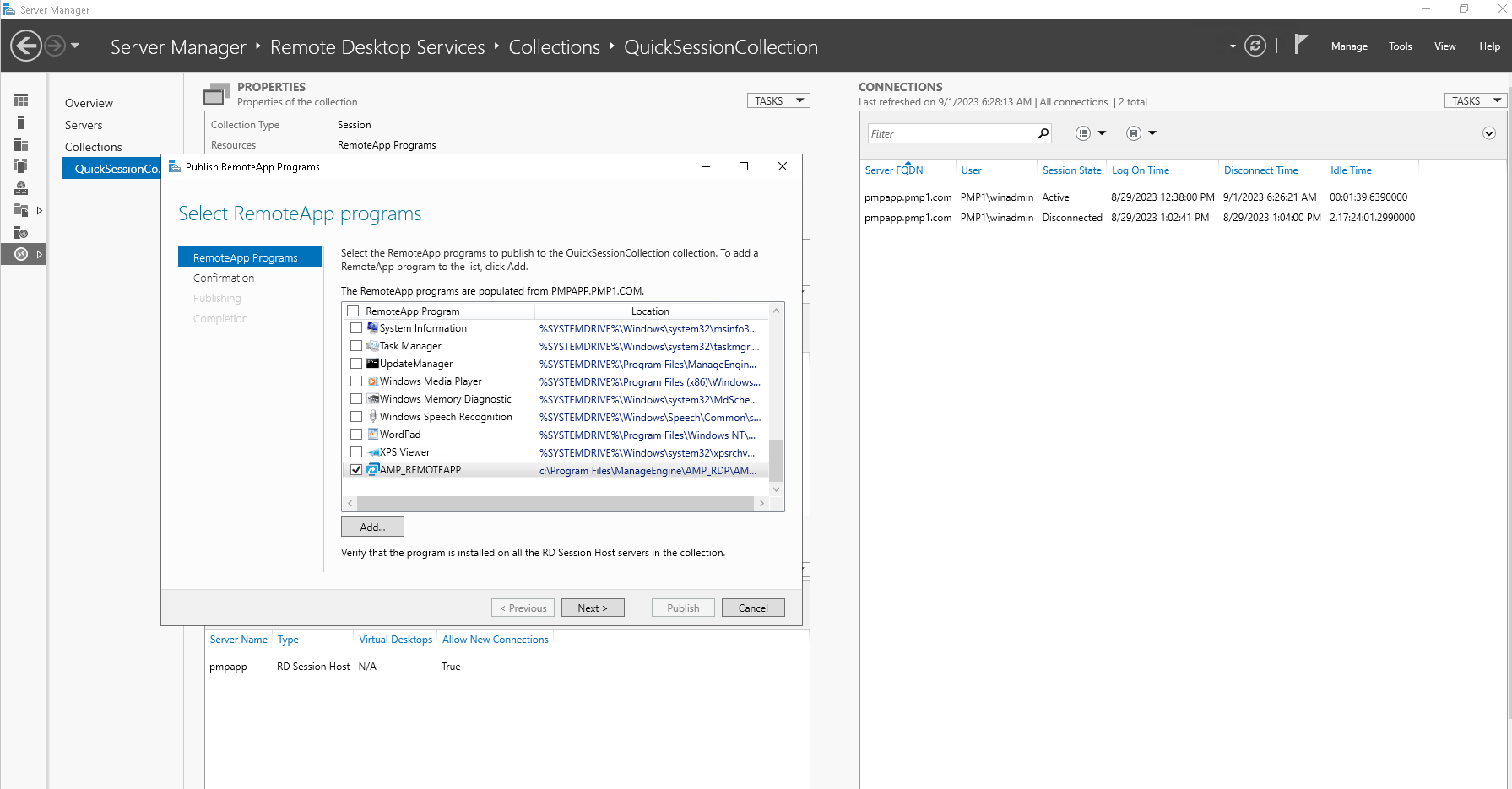1512x789 pixels.
Task: Open the Connections TASKS dropdown
Action: point(1475,100)
